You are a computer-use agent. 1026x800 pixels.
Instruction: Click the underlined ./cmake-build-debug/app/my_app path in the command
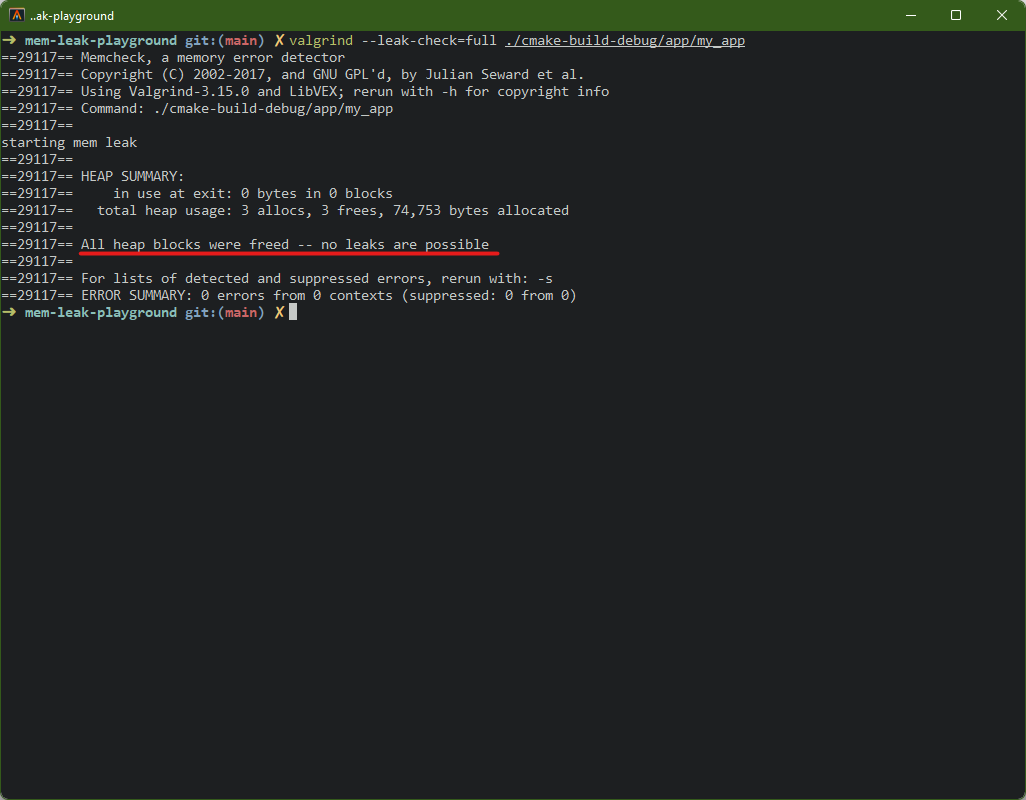[x=625, y=41]
